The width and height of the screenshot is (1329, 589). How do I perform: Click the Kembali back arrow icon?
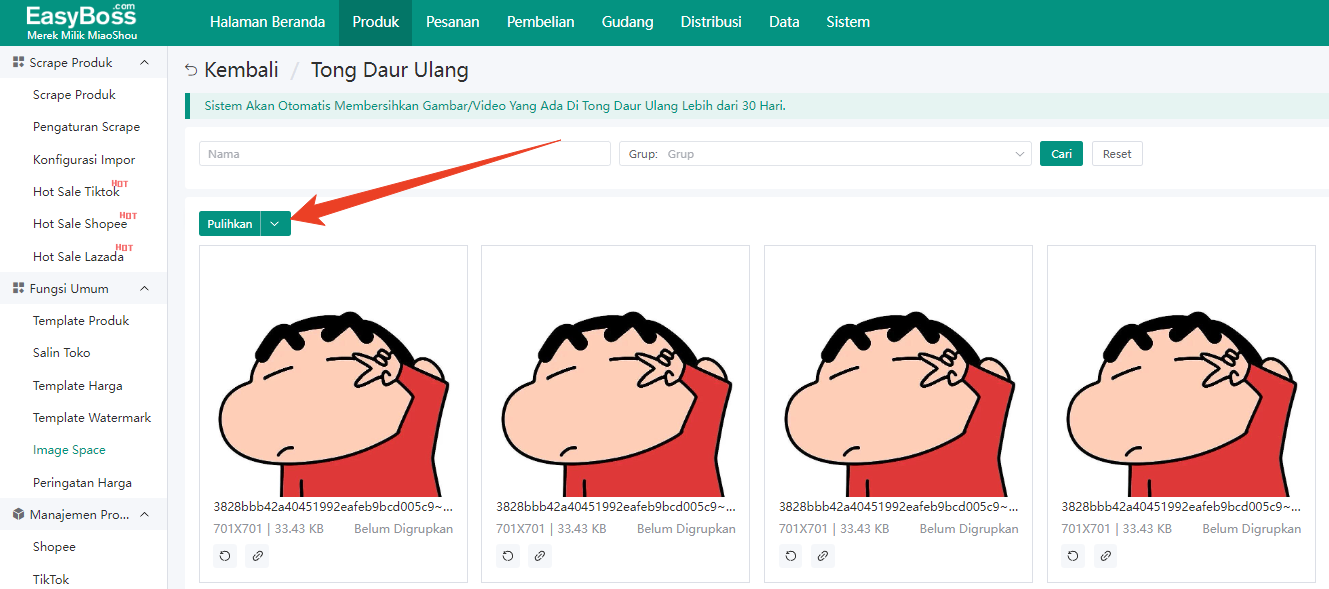tap(192, 71)
